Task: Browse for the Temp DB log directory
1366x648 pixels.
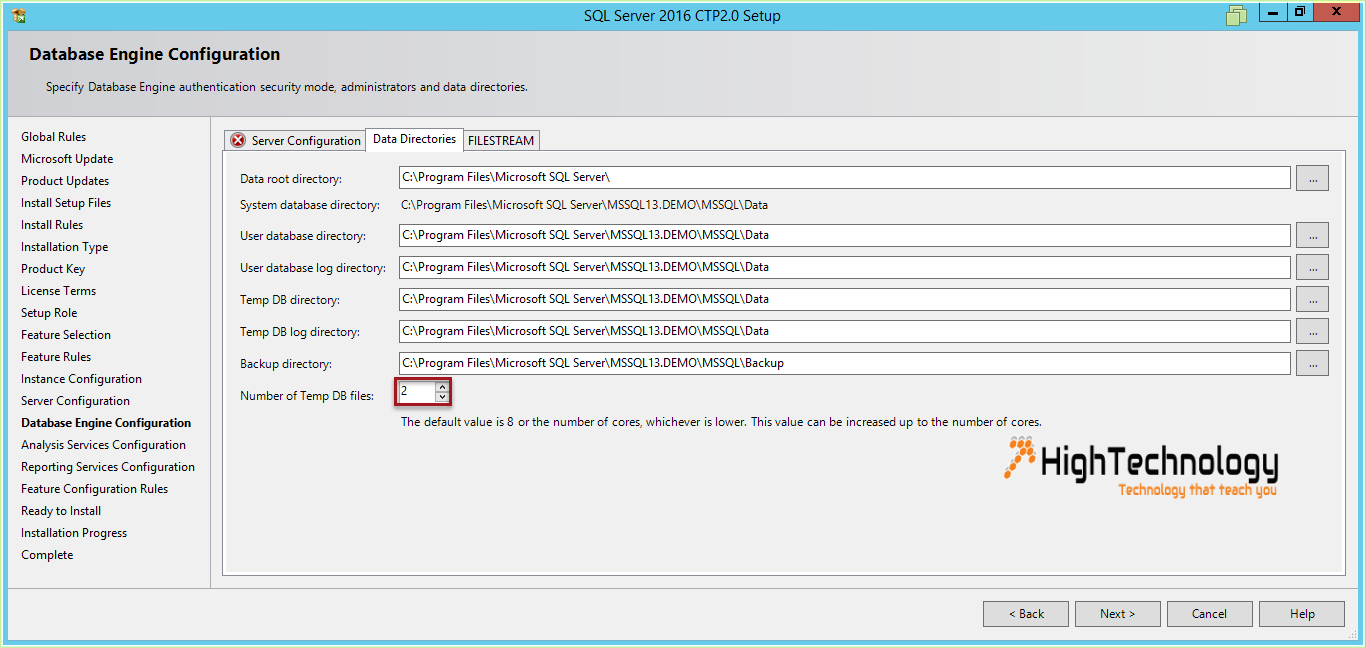Action: coord(1312,331)
